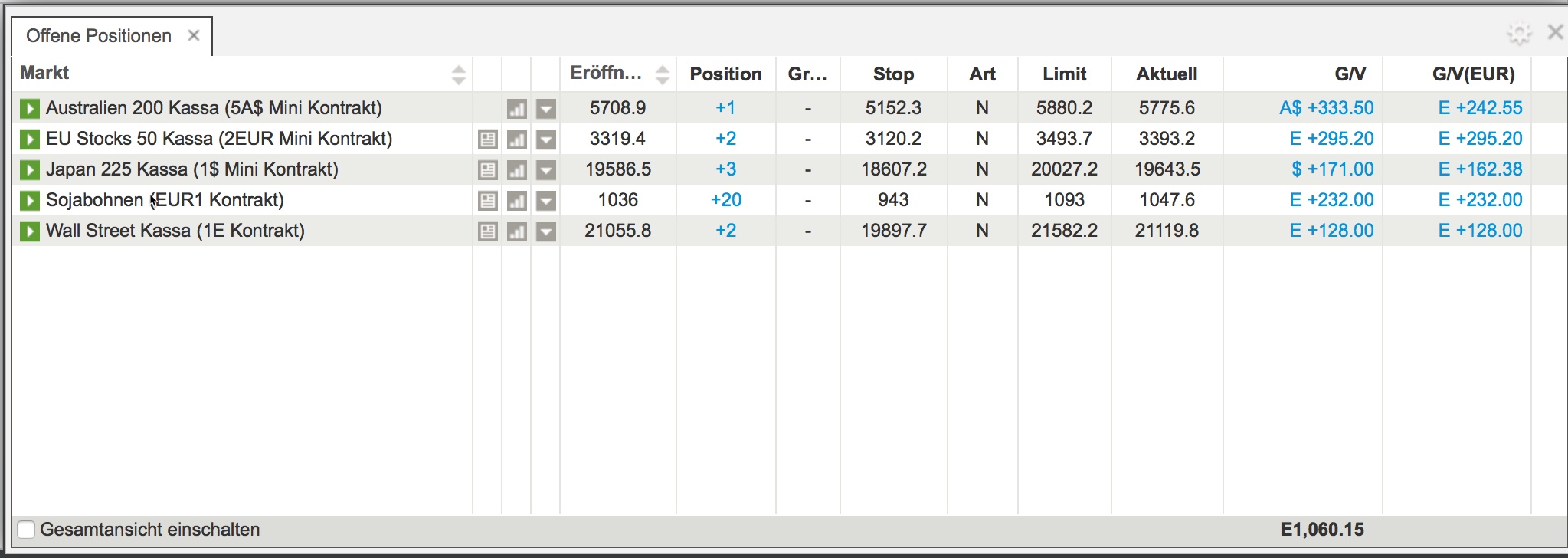Sort by the Eröffnung column sort arrows
This screenshot has width=1568, height=558.
coord(663,74)
